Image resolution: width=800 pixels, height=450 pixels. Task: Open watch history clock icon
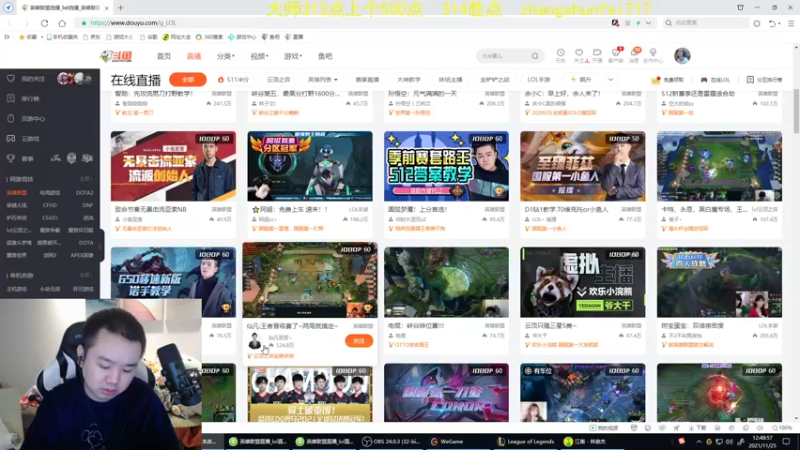pyautogui.click(x=560, y=55)
